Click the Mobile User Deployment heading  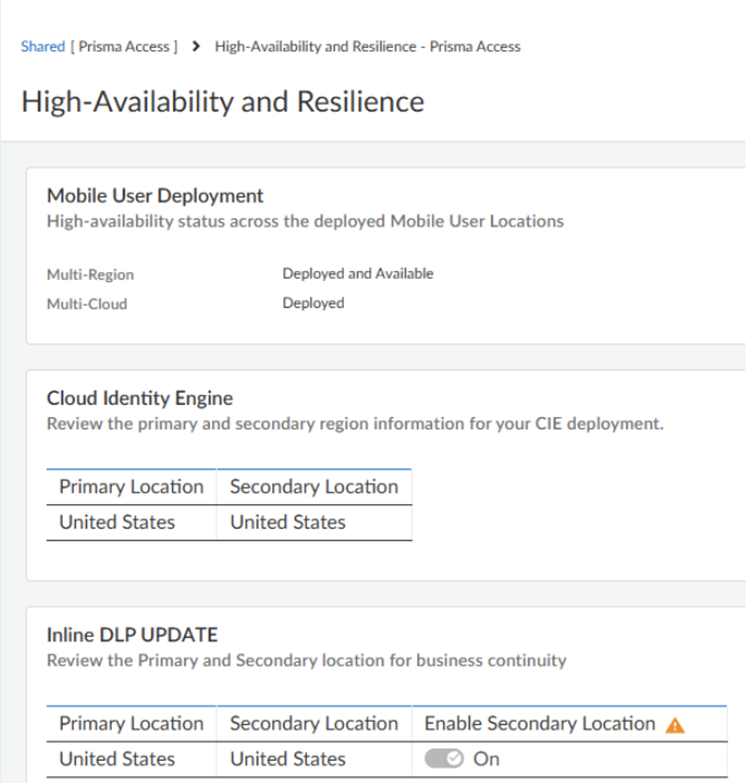tap(155, 196)
